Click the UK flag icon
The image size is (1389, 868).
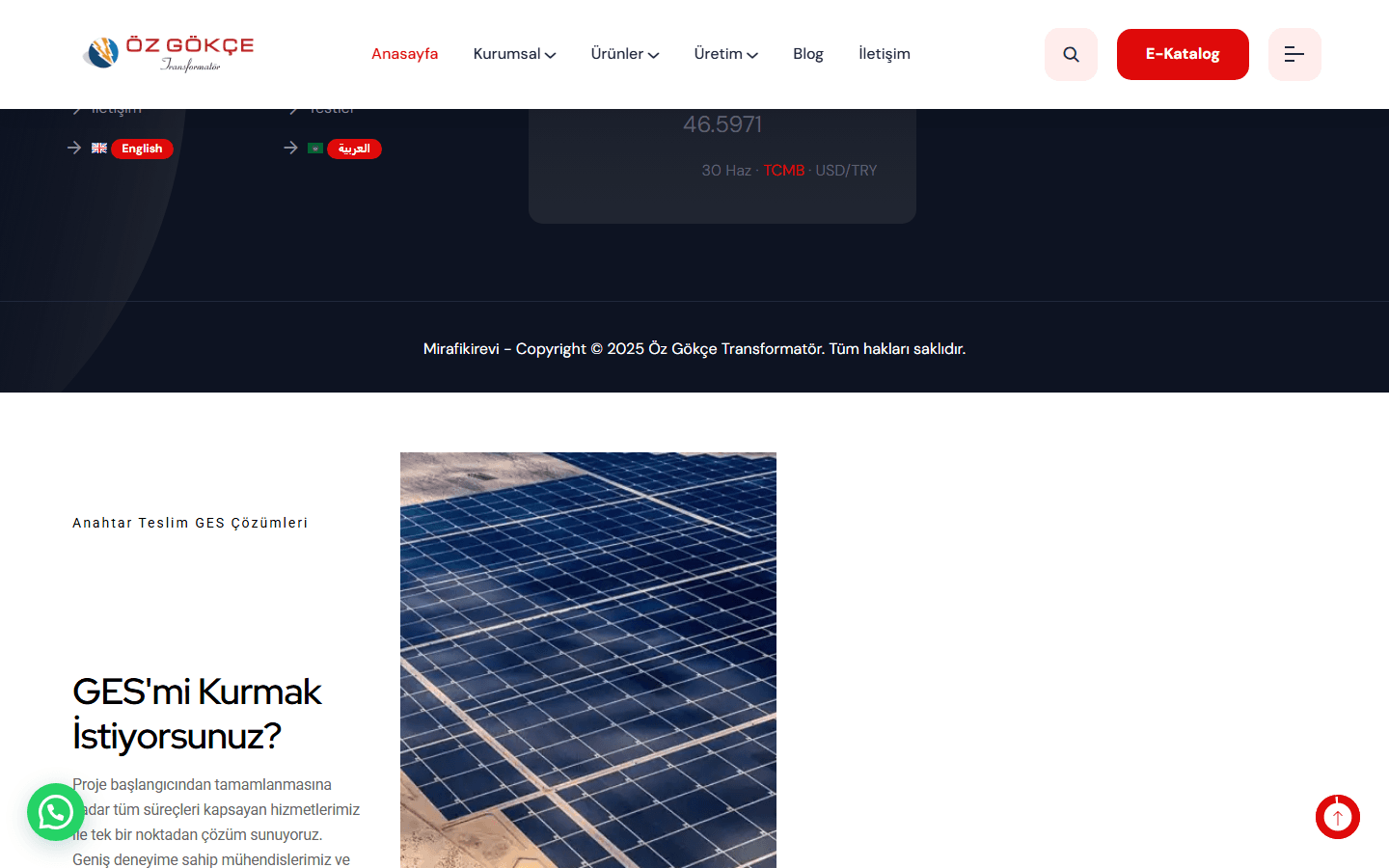(x=99, y=149)
